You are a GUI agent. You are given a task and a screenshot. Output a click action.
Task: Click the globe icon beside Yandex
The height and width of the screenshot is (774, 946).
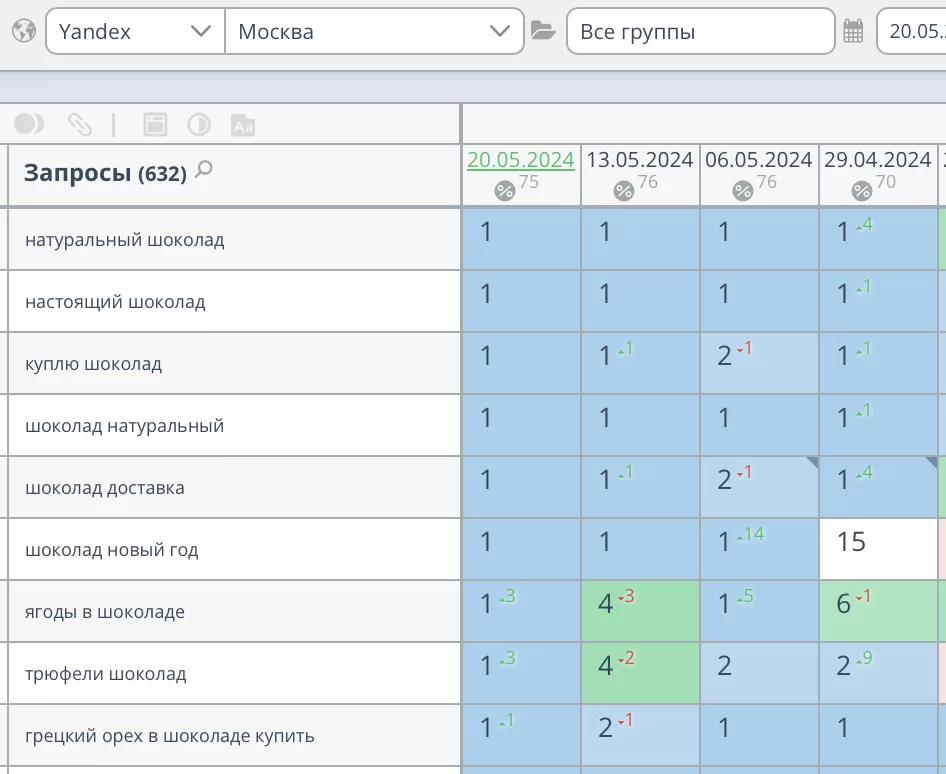(23, 31)
